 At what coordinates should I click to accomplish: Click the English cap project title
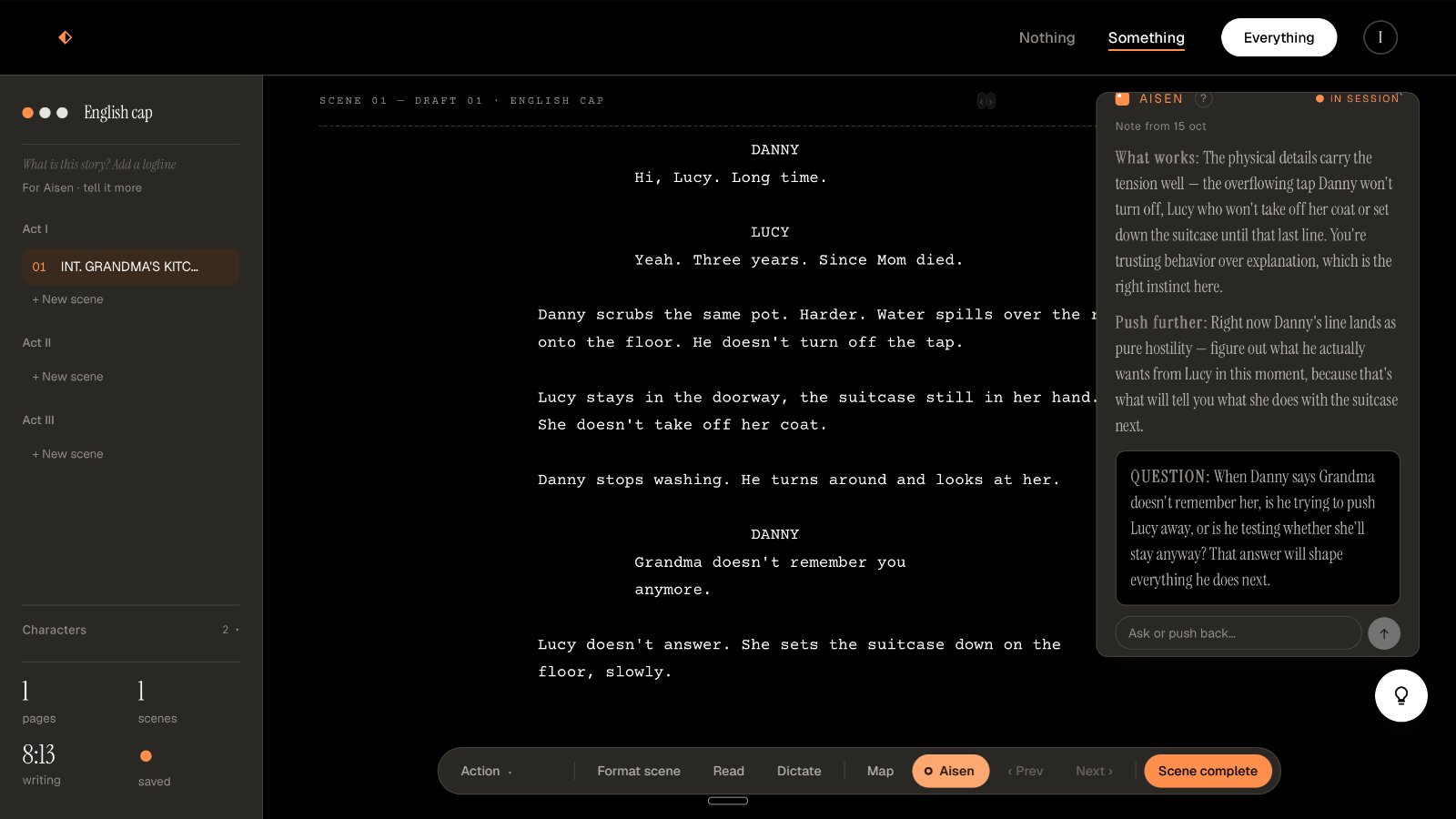pyautogui.click(x=118, y=113)
